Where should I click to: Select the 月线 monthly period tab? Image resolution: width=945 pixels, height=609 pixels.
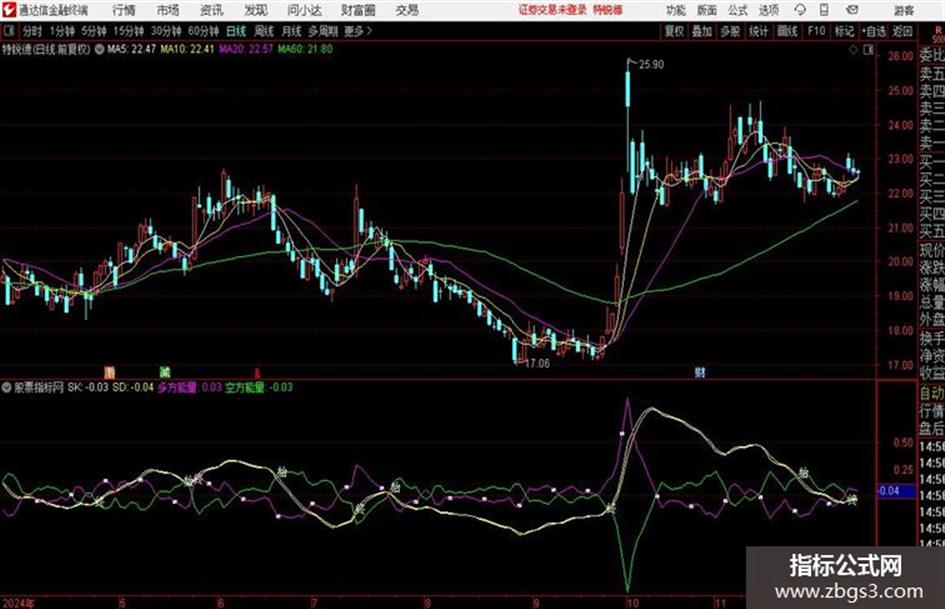[x=292, y=31]
